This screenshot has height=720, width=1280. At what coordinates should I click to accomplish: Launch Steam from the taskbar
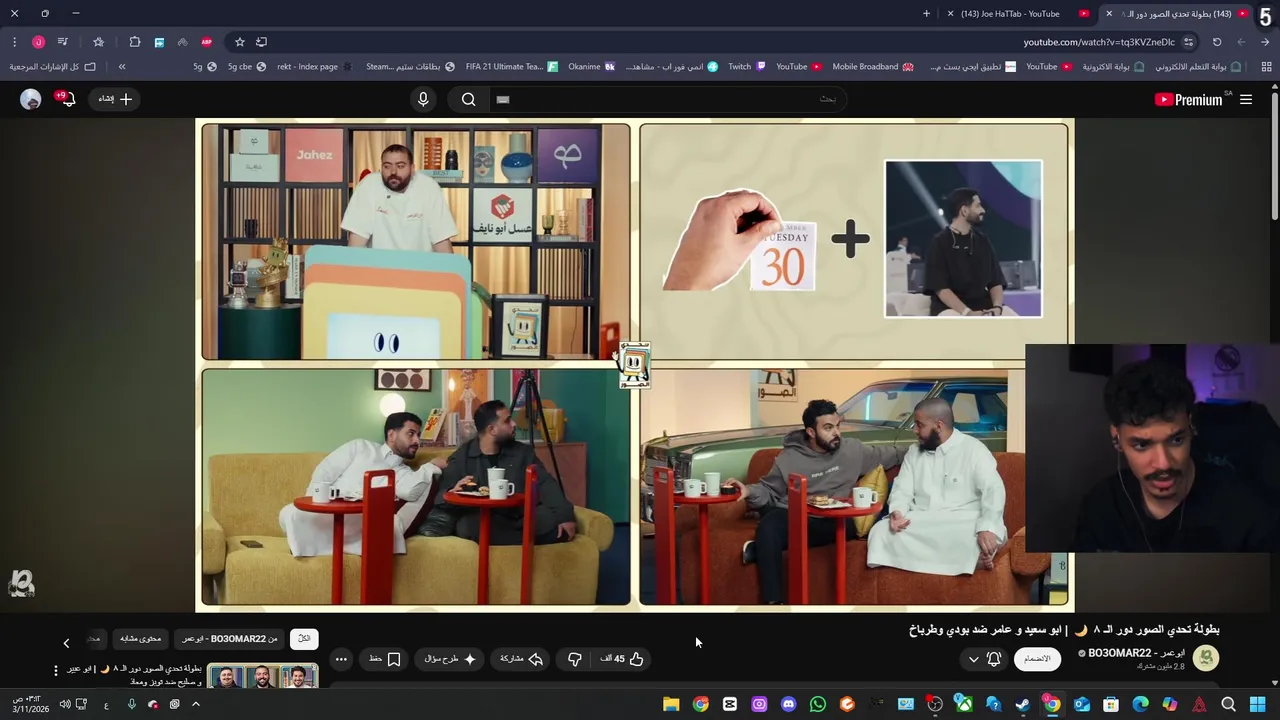(x=1022, y=704)
